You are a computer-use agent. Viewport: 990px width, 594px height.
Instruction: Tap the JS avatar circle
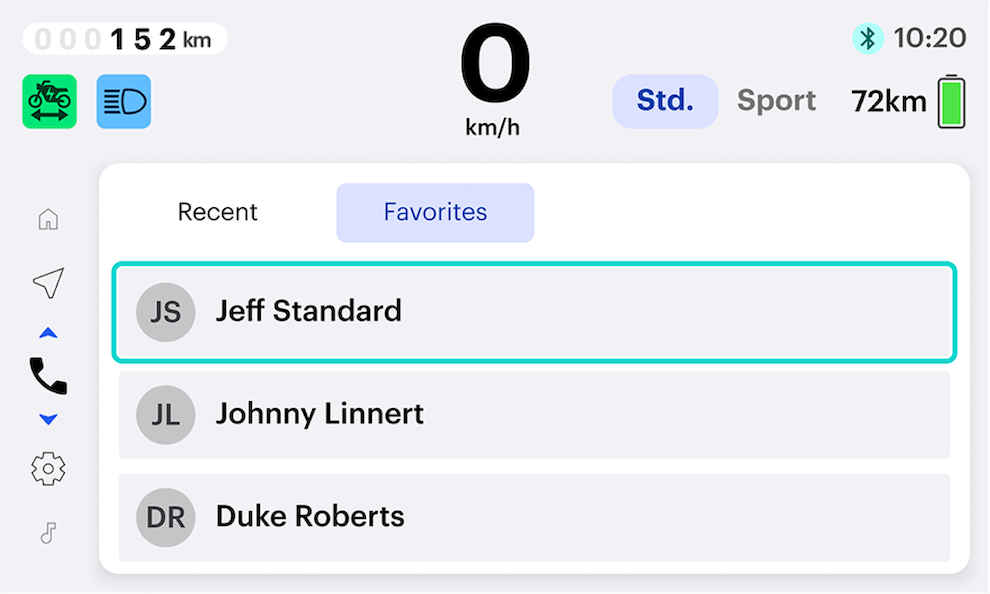pos(165,312)
